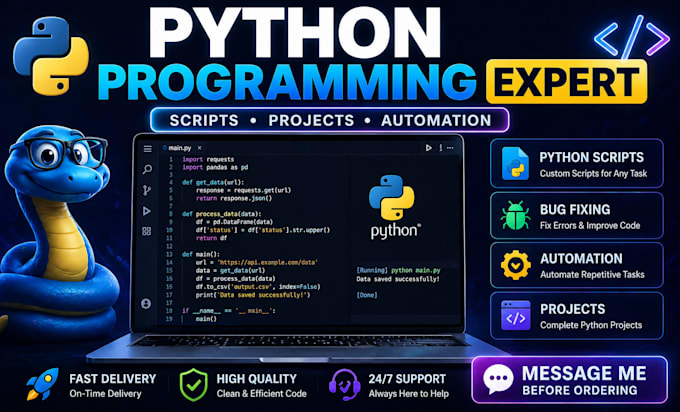Click the blue PROGRAMMING headline

click(x=287, y=82)
